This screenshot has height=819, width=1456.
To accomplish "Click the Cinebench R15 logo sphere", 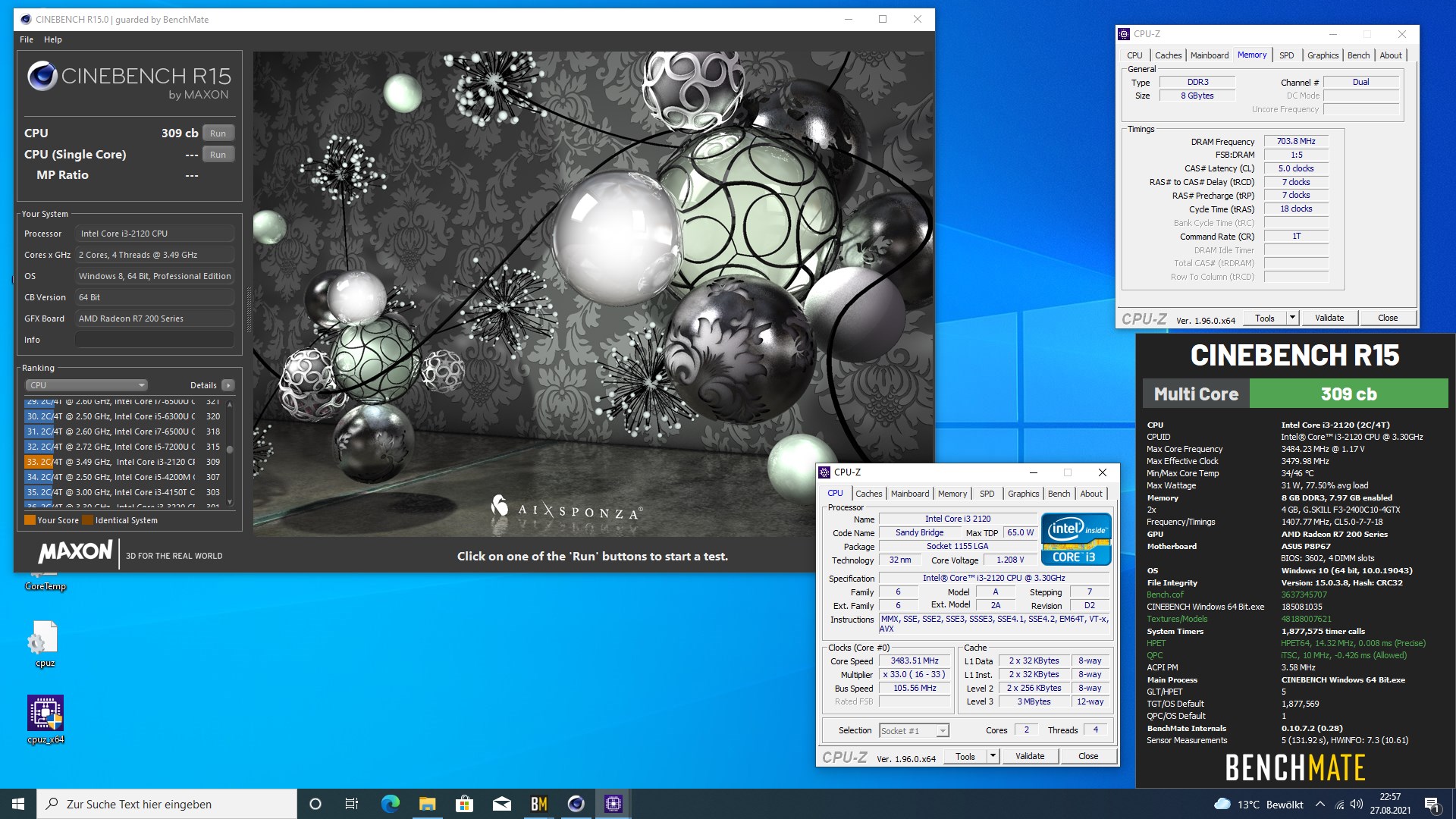I will tap(42, 77).
